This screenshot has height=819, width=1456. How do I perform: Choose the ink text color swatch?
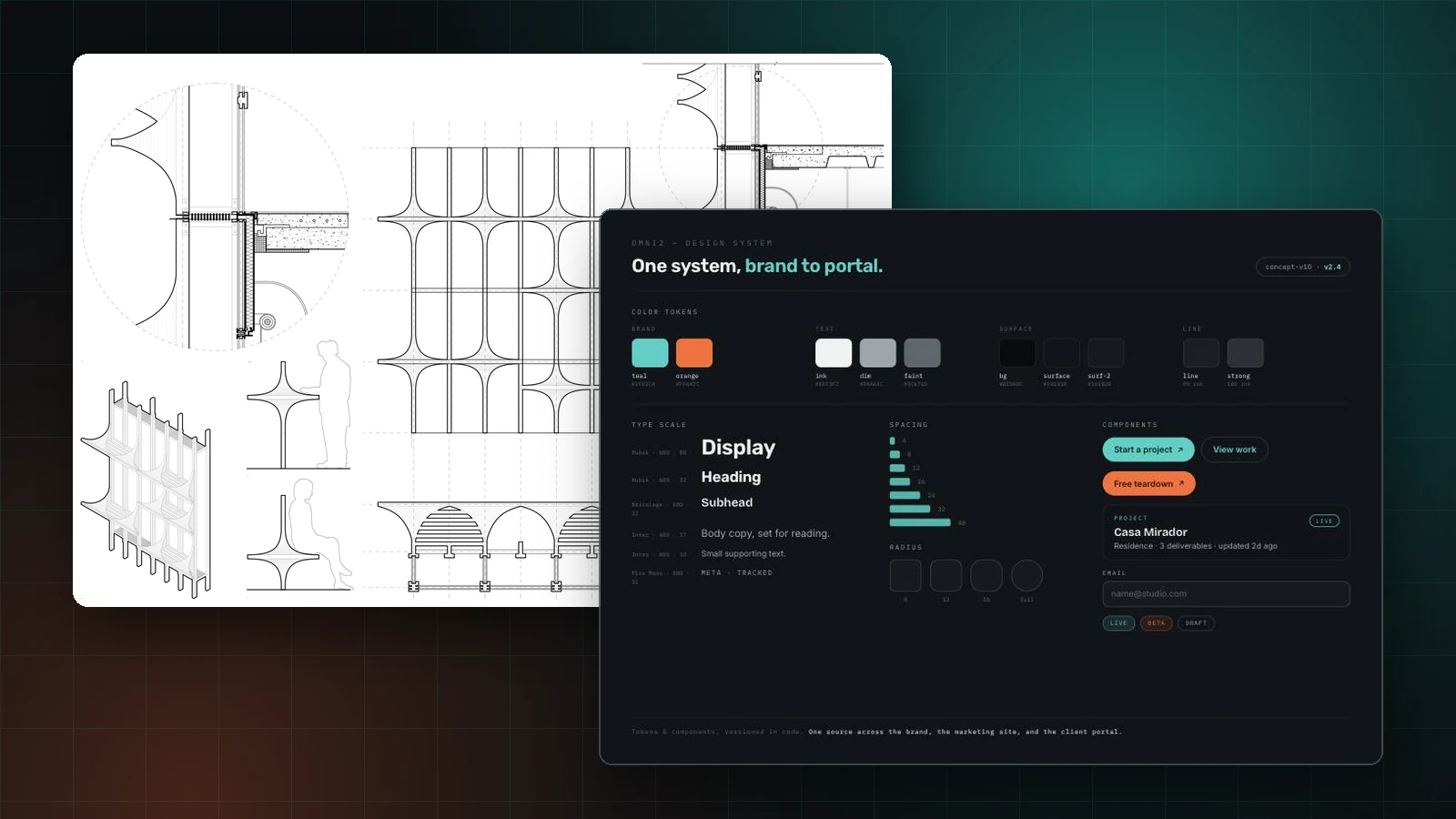click(x=834, y=352)
